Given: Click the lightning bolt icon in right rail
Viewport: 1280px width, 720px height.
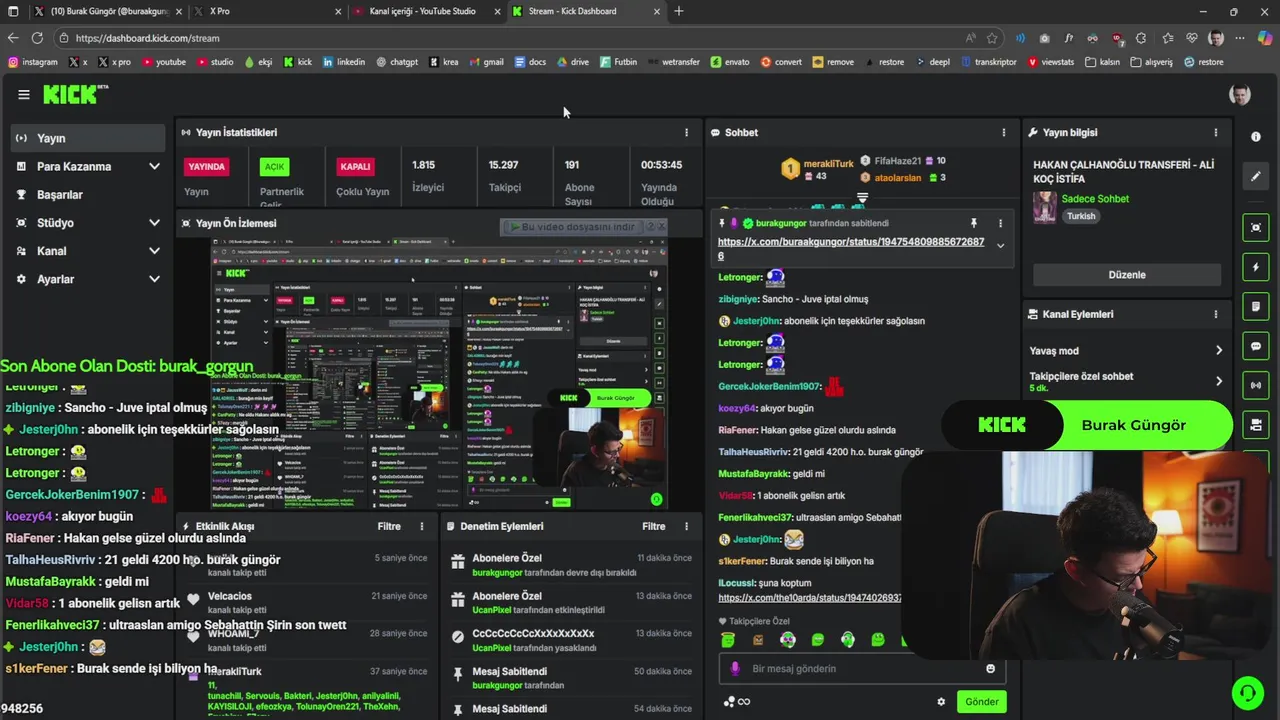Looking at the screenshot, I should coord(1256,268).
